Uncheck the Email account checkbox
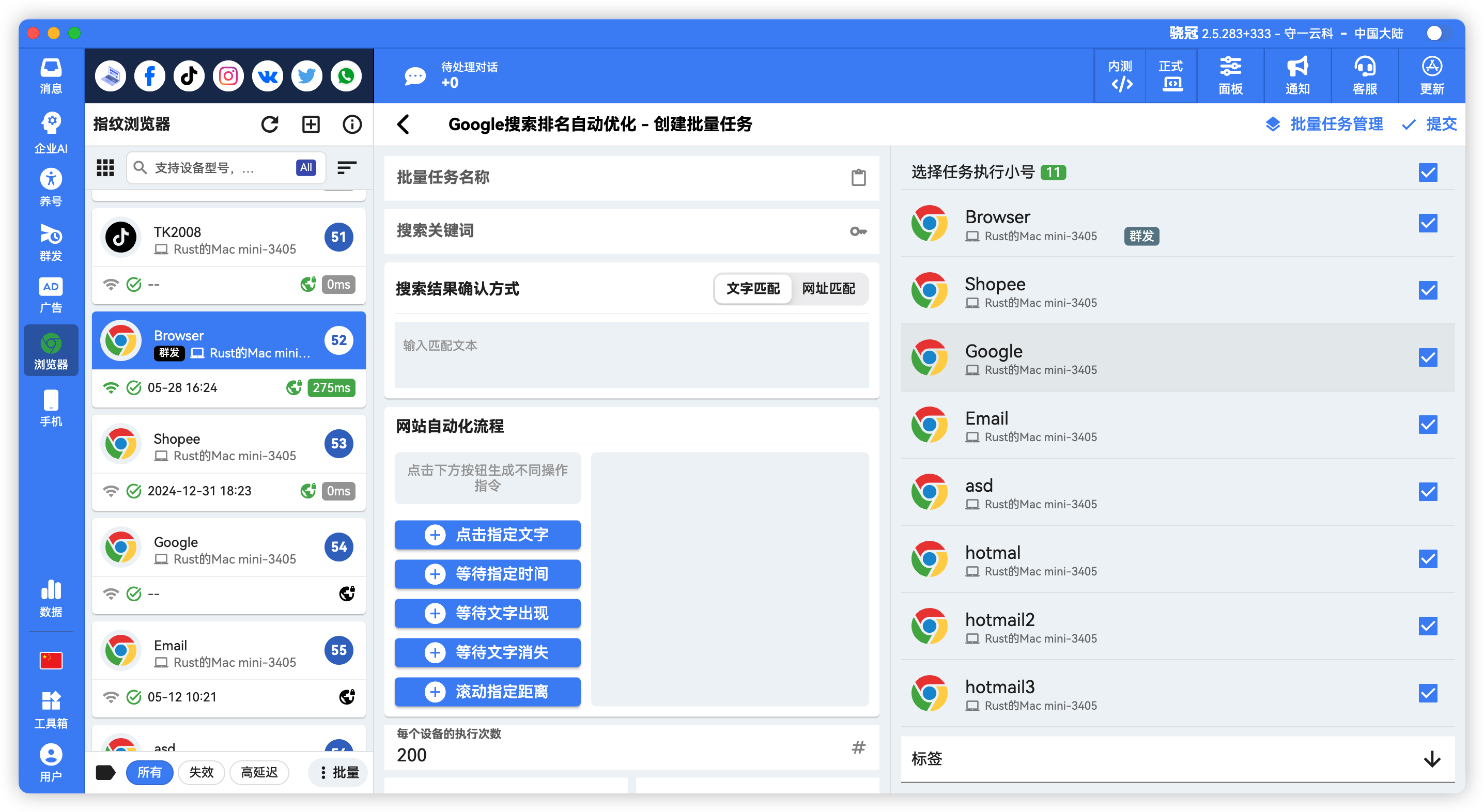The width and height of the screenshot is (1484, 812). pyautogui.click(x=1428, y=425)
